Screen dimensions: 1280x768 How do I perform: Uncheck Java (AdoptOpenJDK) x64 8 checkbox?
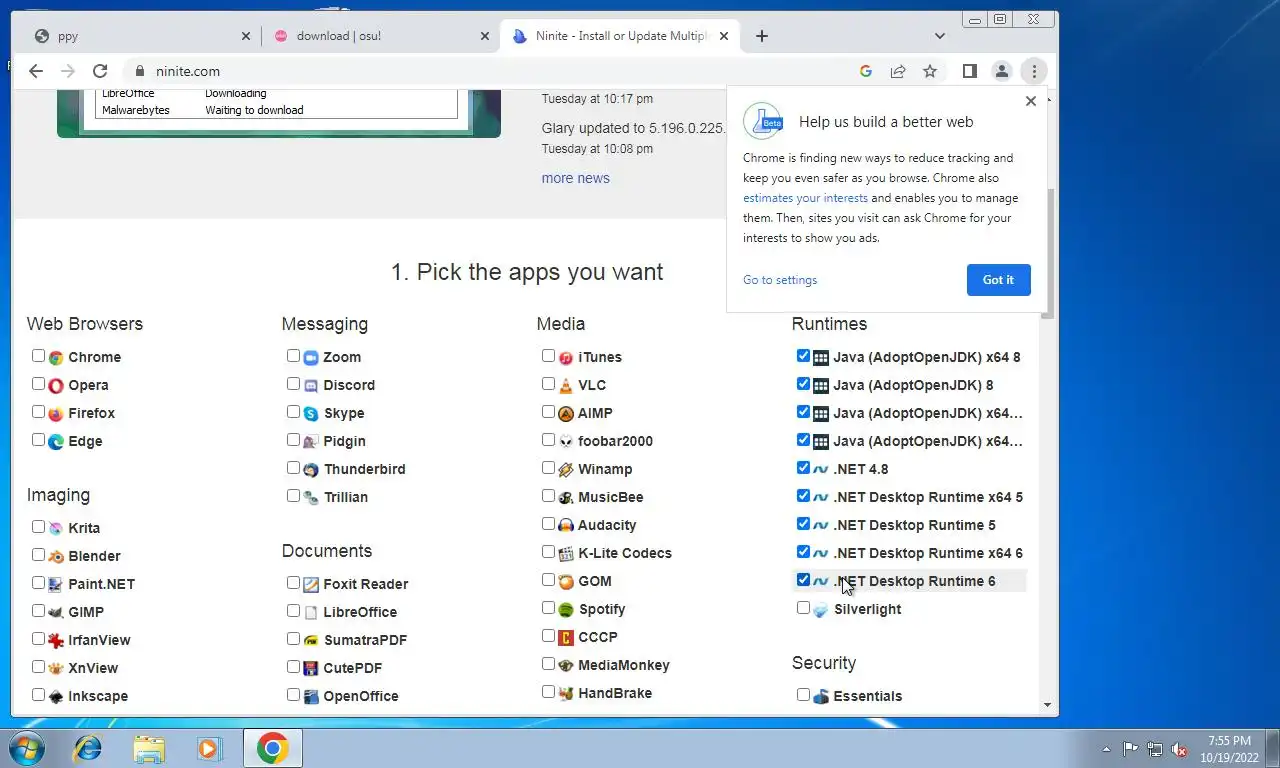tap(803, 356)
